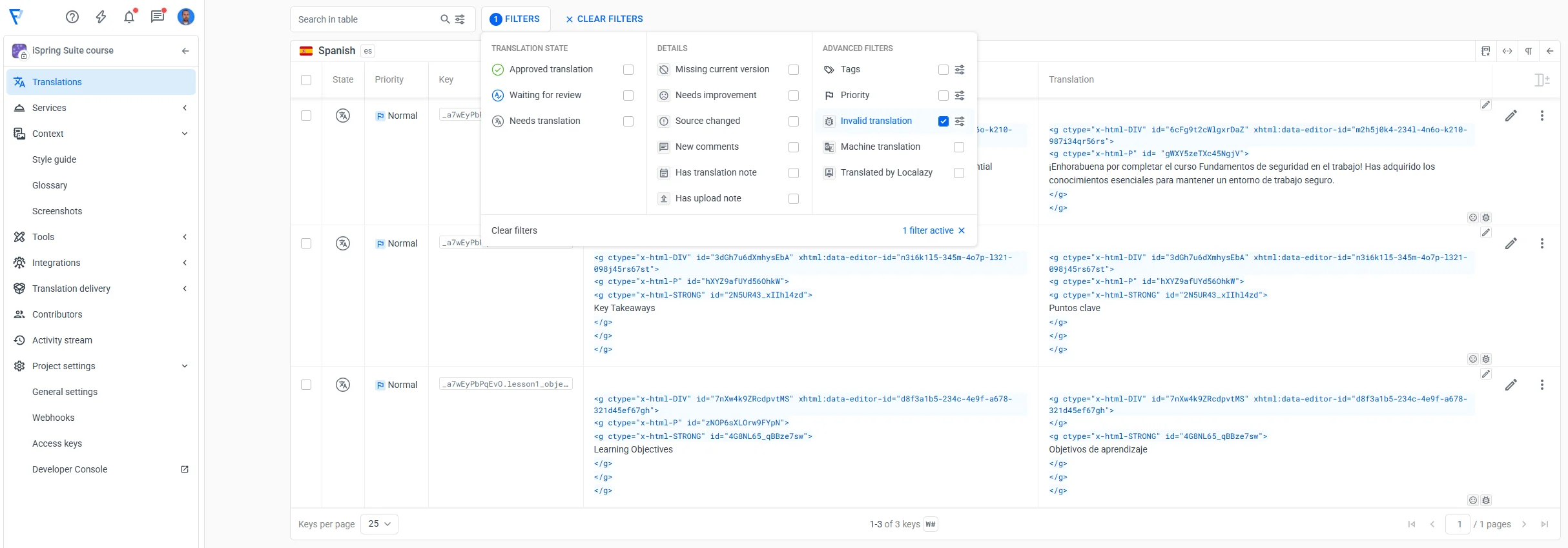Check the New comments filter
The width and height of the screenshot is (1568, 548).
pyautogui.click(x=794, y=147)
